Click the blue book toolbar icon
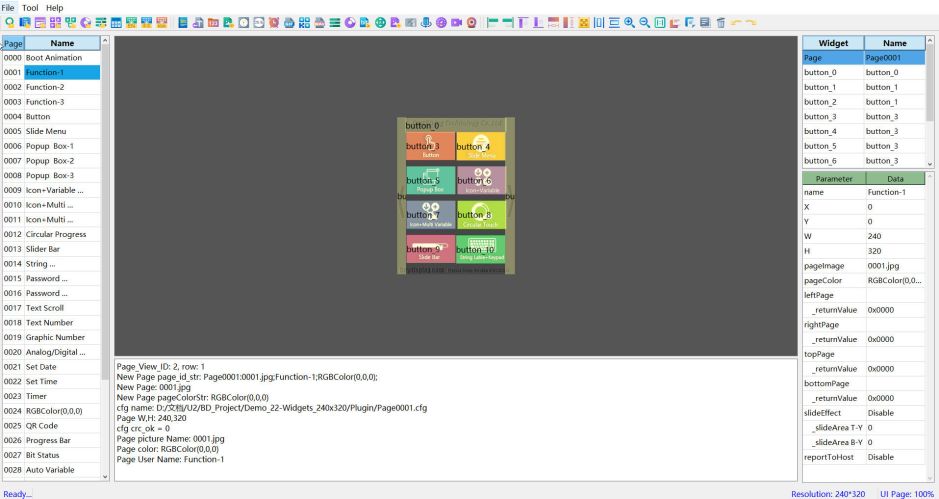The image size is (939, 499). [183, 23]
